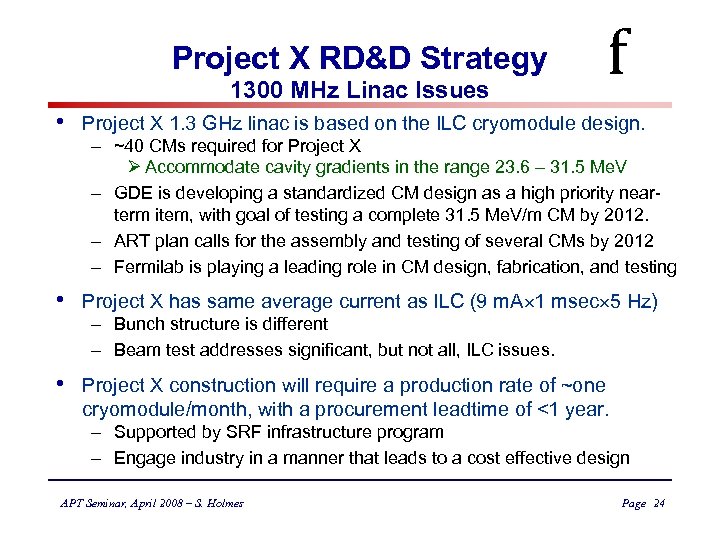Image resolution: width=720 pixels, height=540 pixels.
Task: Click the 'Project X construction will require' line
Action: [343, 386]
